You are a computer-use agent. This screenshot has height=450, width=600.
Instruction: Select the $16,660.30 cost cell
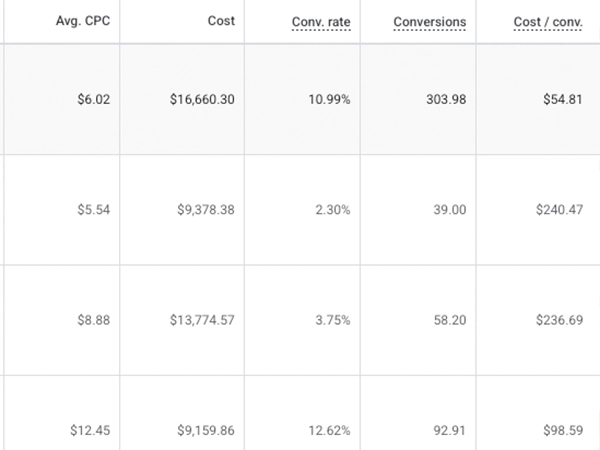click(203, 100)
